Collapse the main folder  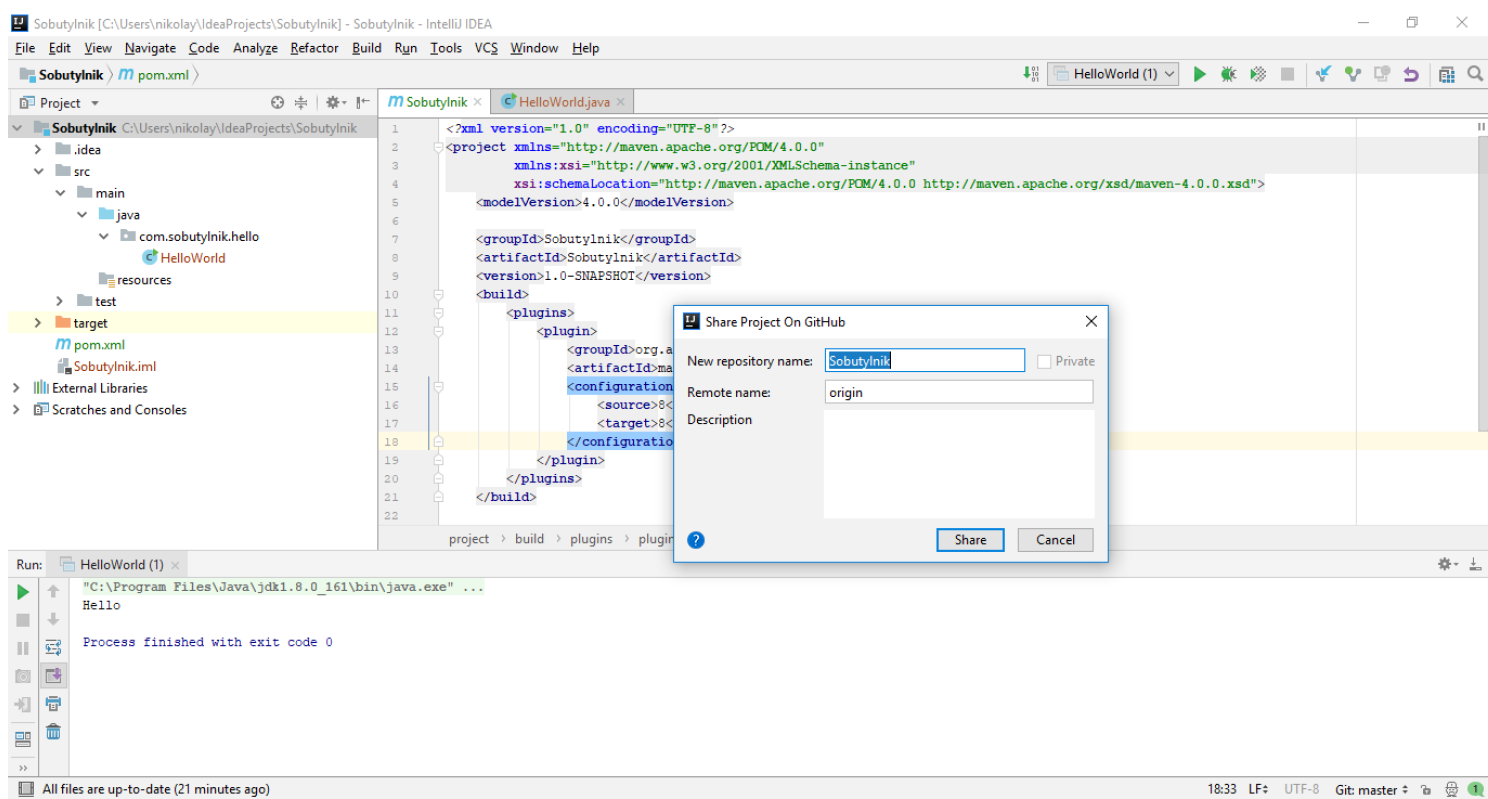[x=60, y=193]
